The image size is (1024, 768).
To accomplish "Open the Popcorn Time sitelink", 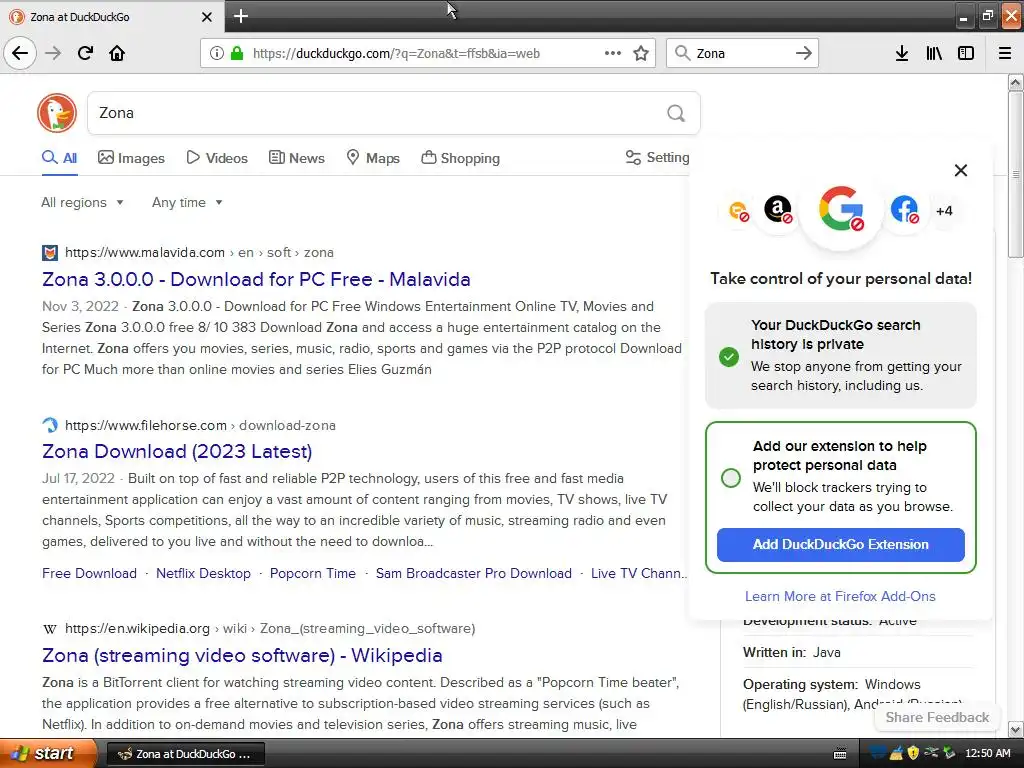I will pos(313,573).
